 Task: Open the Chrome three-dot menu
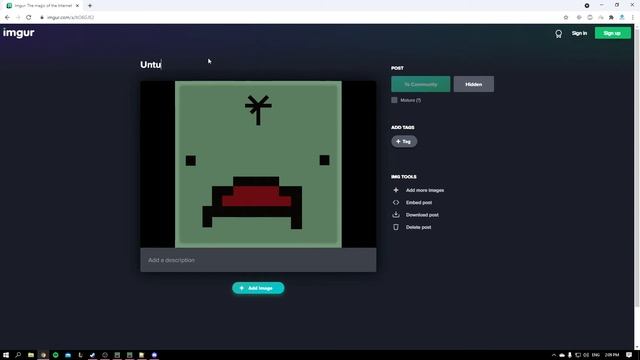[x=633, y=18]
